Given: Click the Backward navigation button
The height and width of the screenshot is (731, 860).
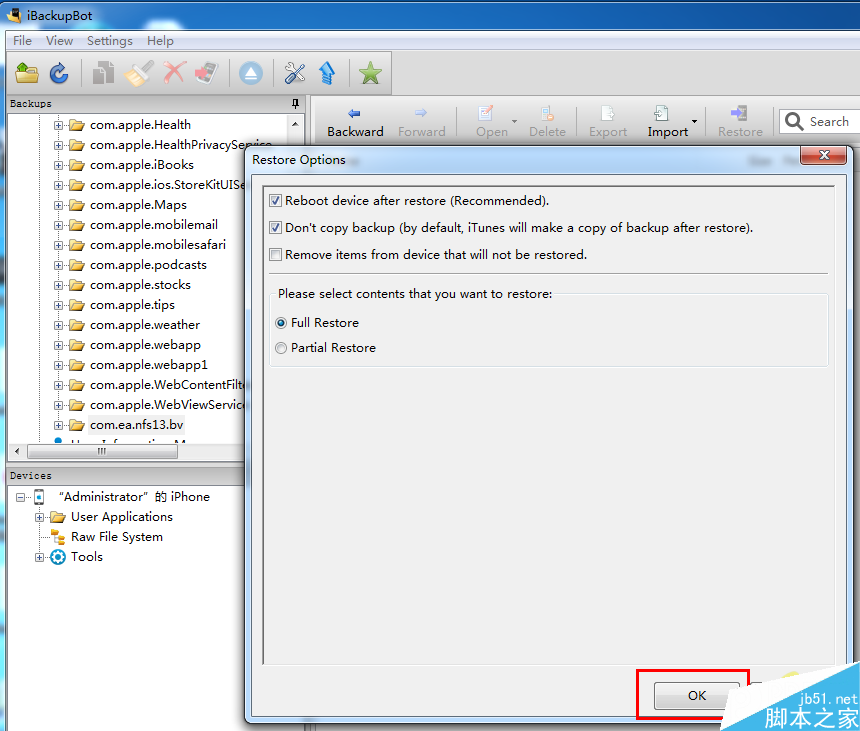Looking at the screenshot, I should (355, 123).
